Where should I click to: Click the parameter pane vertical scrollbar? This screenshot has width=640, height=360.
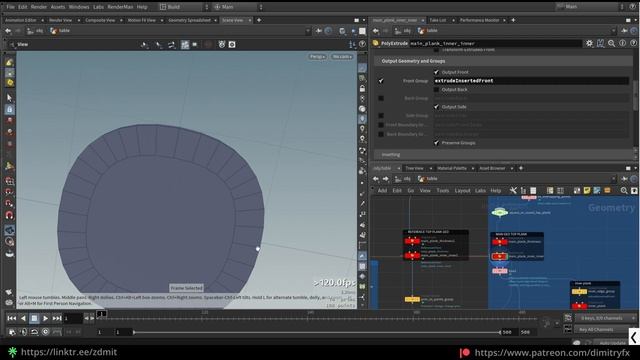pyautogui.click(x=636, y=96)
